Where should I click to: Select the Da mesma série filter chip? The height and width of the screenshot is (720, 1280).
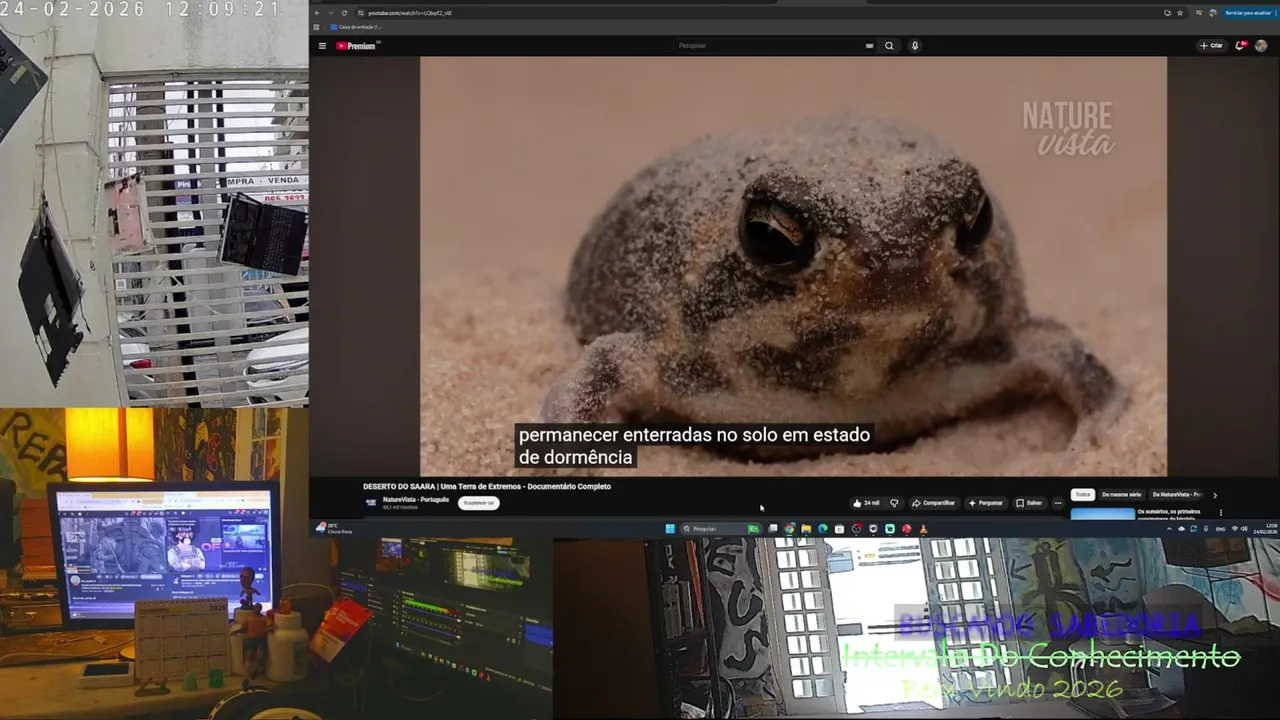1121,495
